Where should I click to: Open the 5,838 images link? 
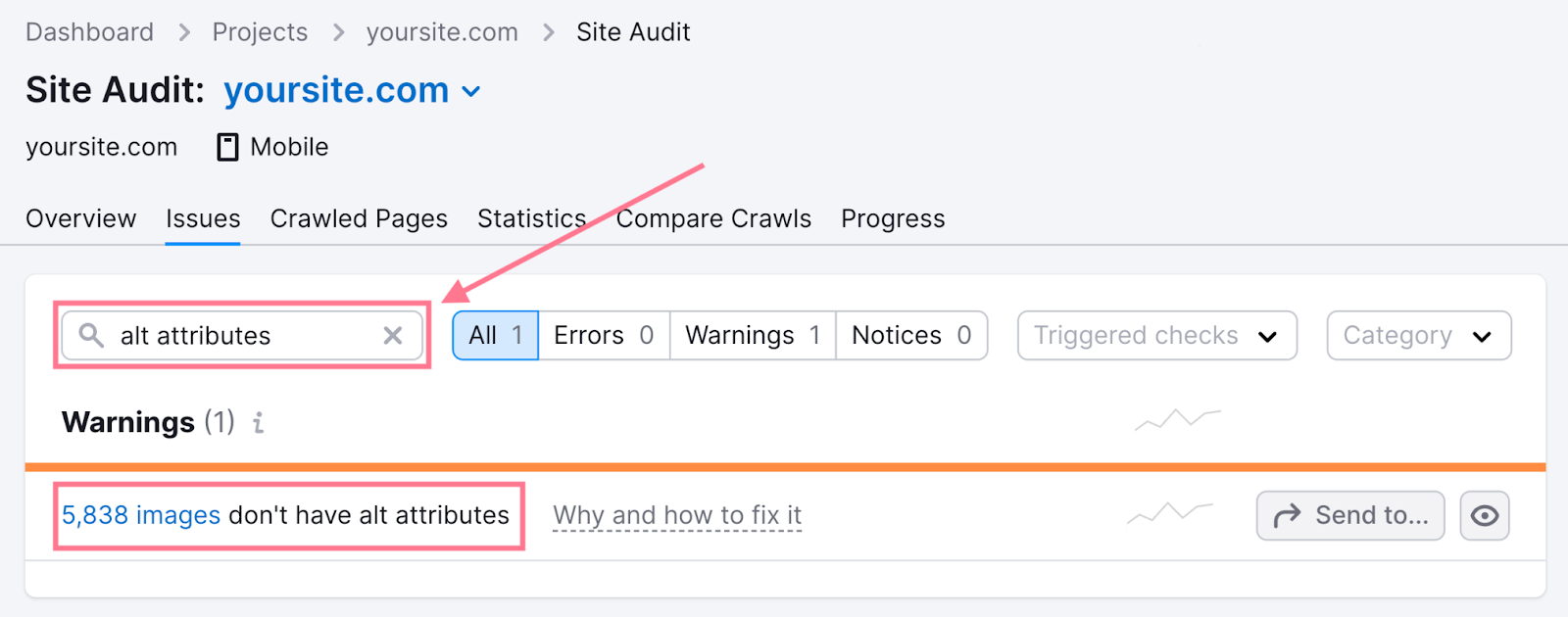coord(140,515)
